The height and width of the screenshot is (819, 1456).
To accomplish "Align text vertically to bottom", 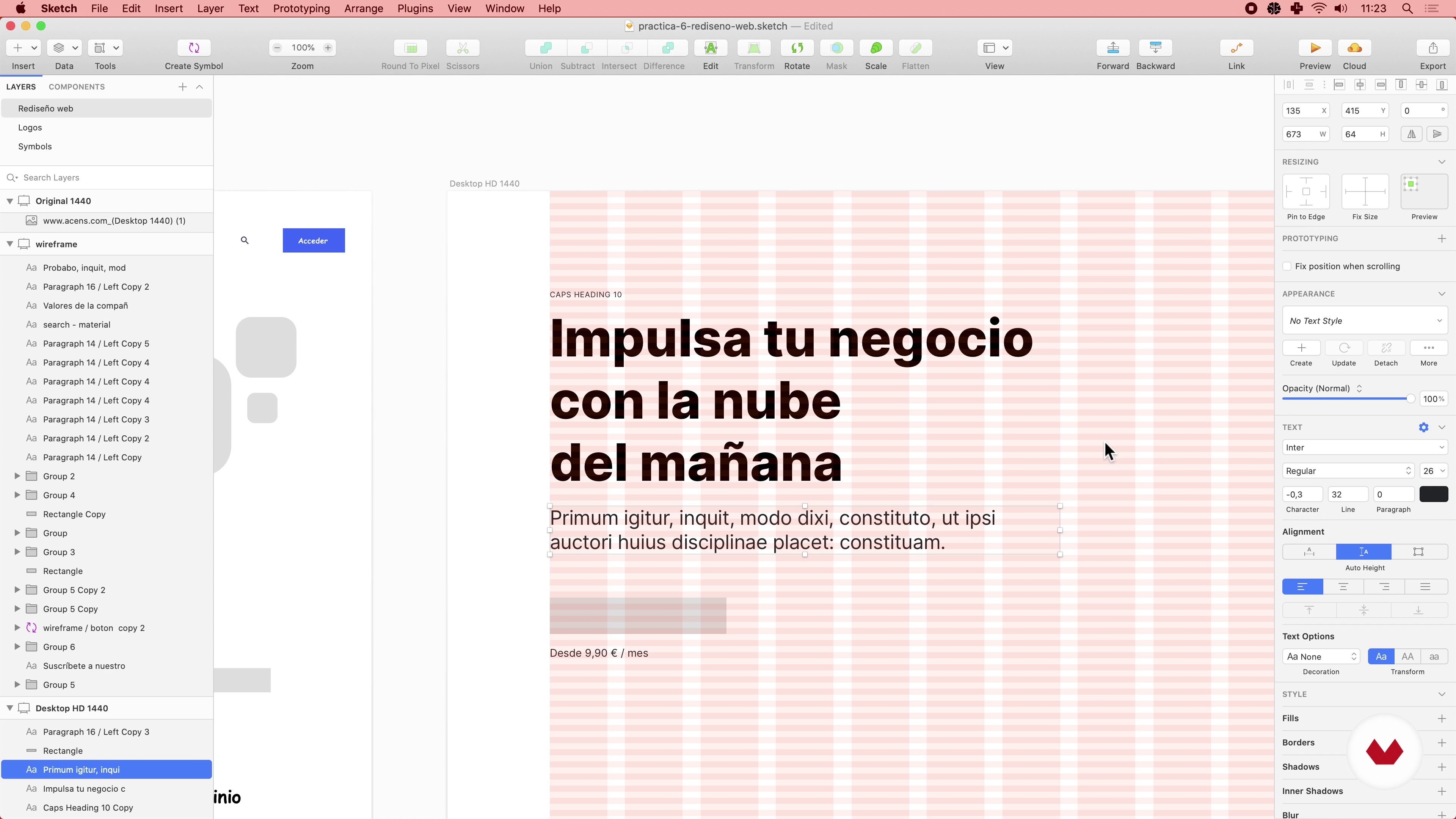I will click(x=1418, y=610).
